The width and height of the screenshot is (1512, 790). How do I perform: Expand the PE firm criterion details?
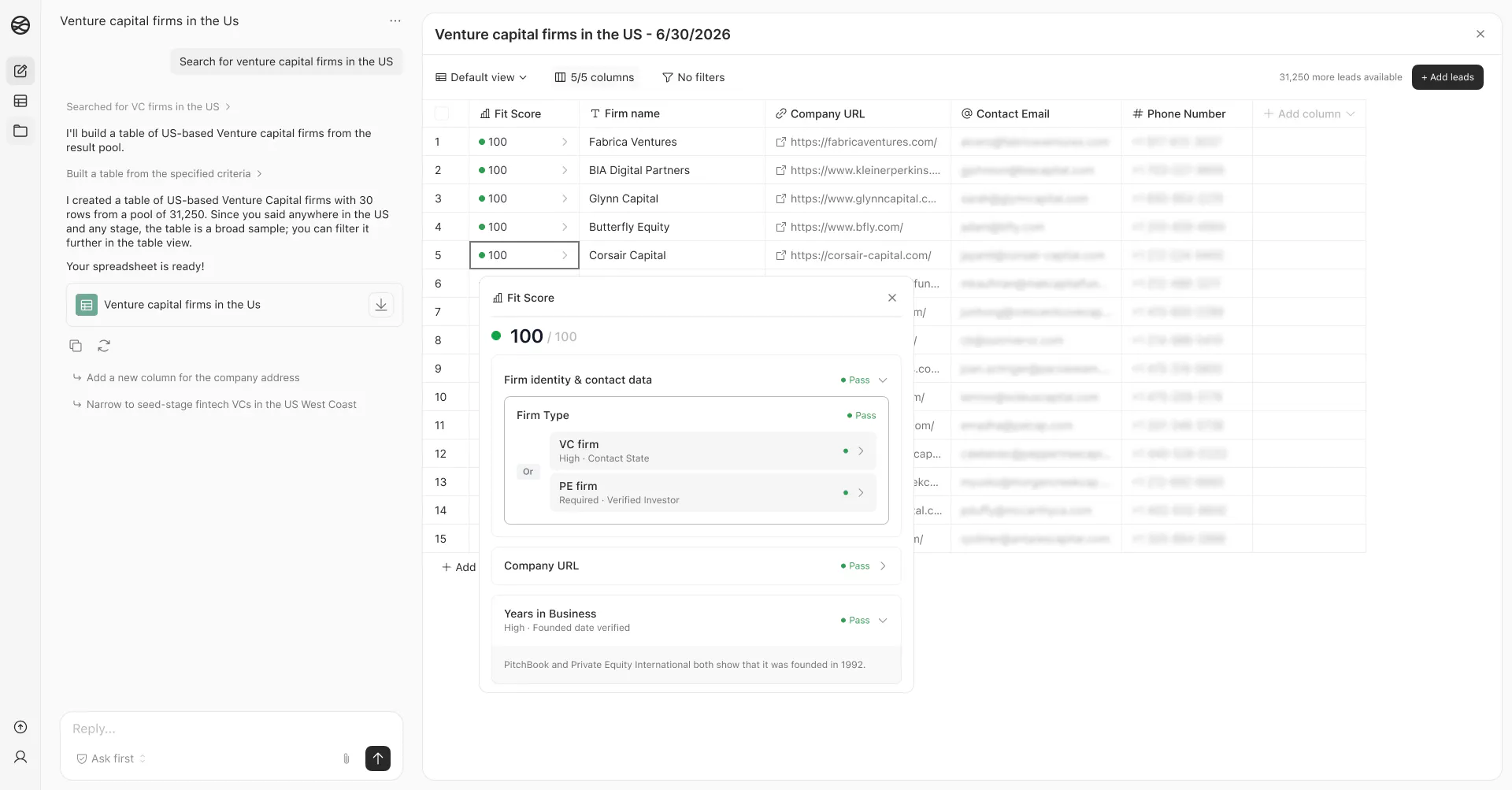(x=861, y=493)
